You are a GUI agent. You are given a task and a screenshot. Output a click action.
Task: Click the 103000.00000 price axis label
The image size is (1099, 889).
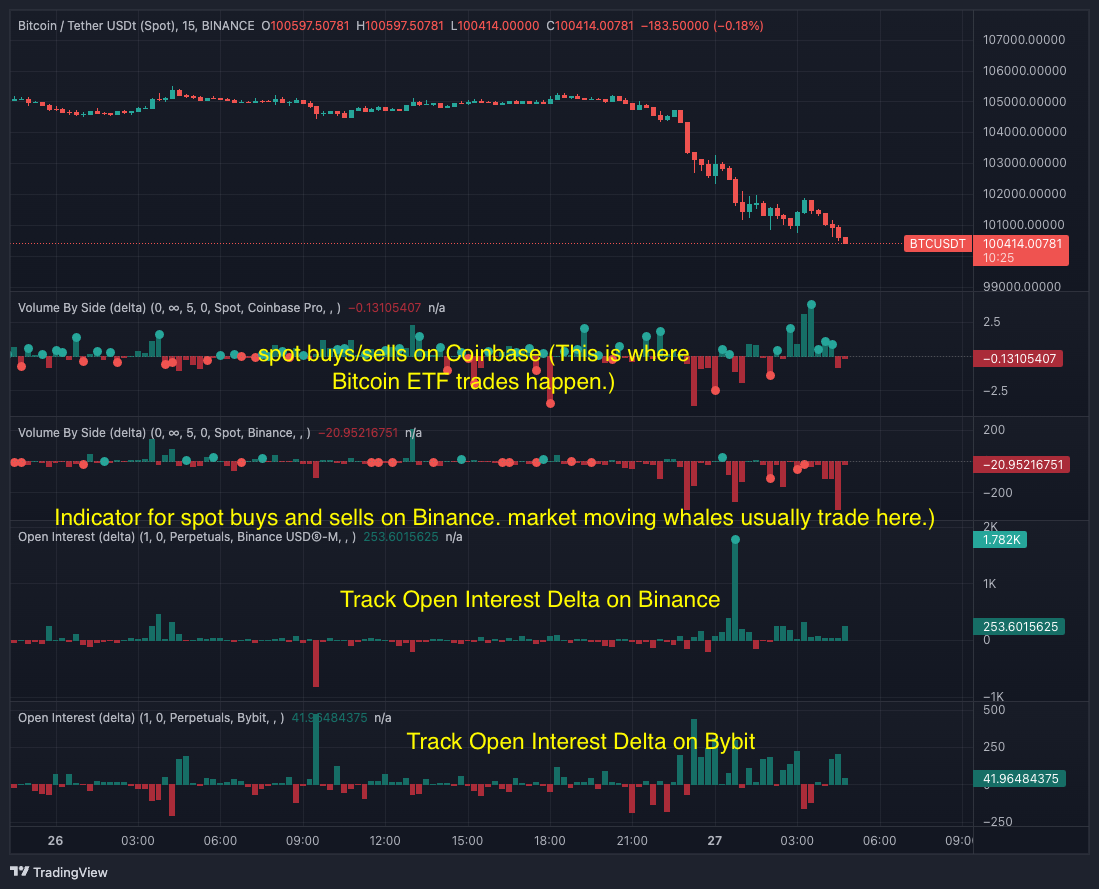pyautogui.click(x=1023, y=163)
